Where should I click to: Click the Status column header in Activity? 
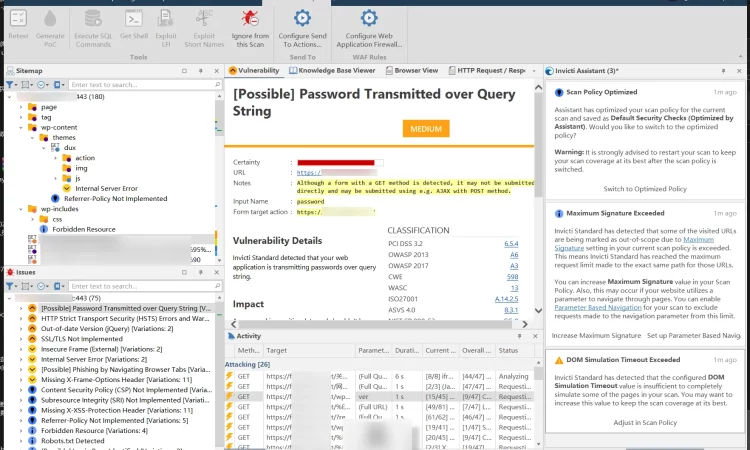point(514,351)
